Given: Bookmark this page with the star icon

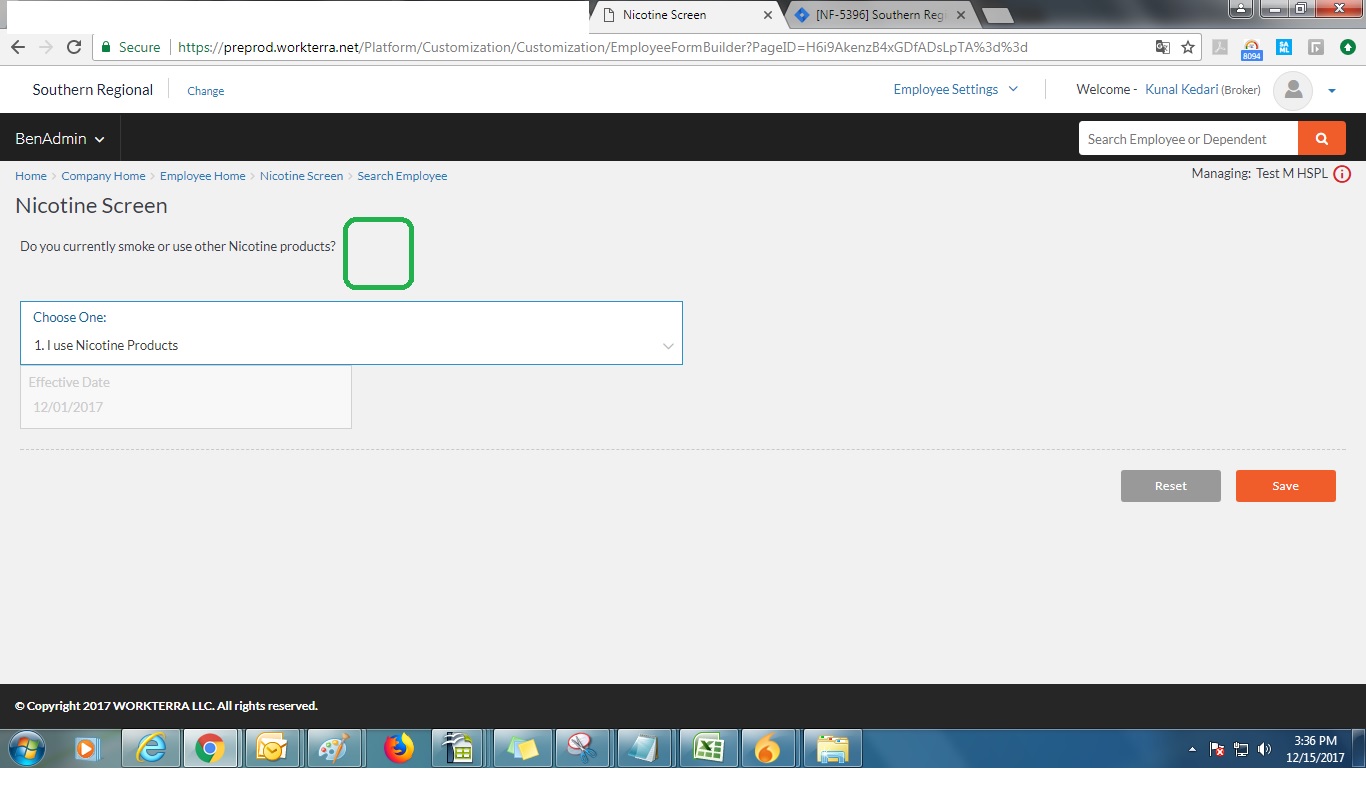Looking at the screenshot, I should (1188, 47).
